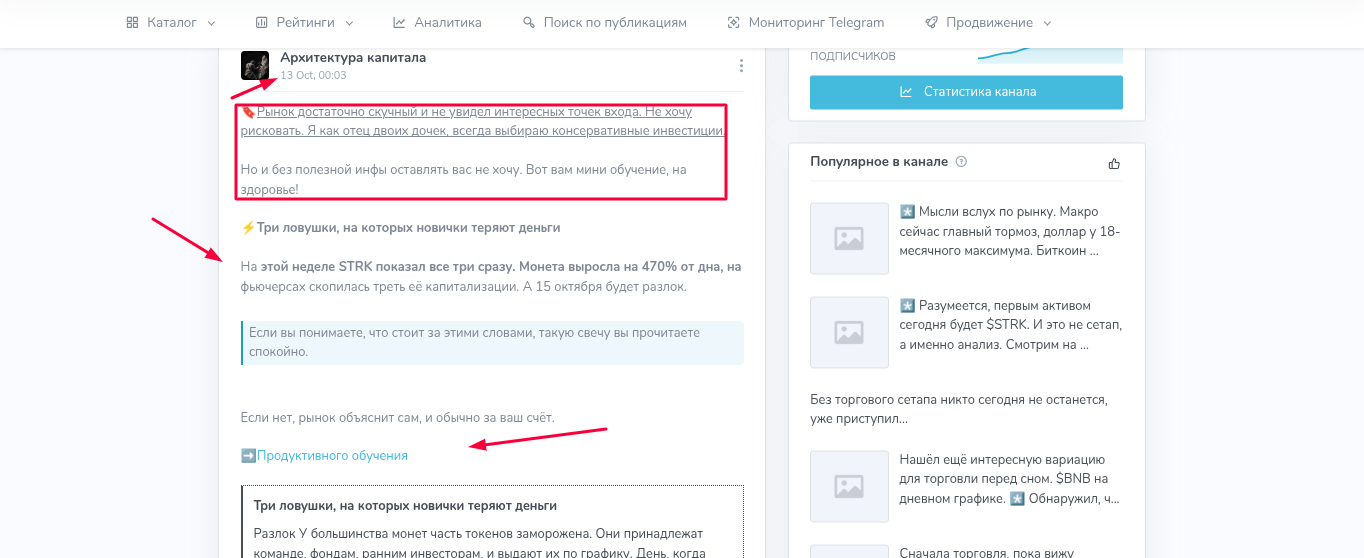The width and height of the screenshot is (1364, 558).
Task: Go to Аналитика section
Action: click(x=437, y=22)
